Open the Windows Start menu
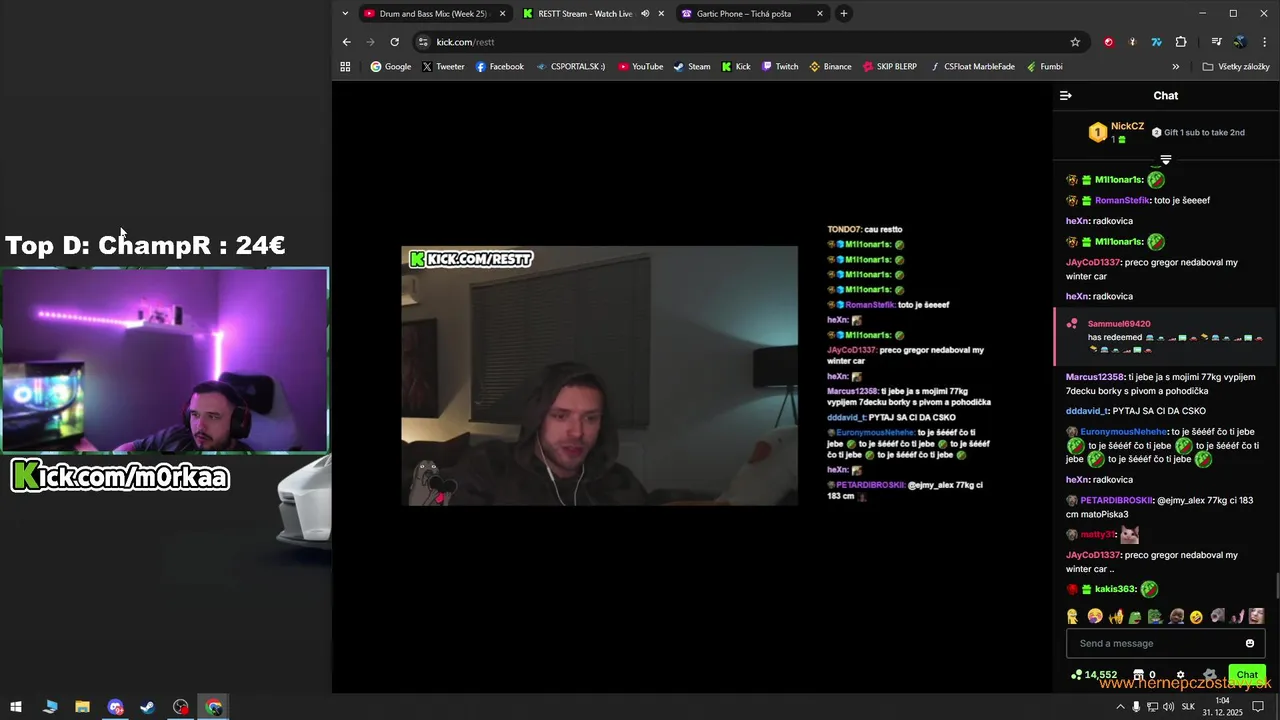Image resolution: width=1280 pixels, height=720 pixels. 16,707
